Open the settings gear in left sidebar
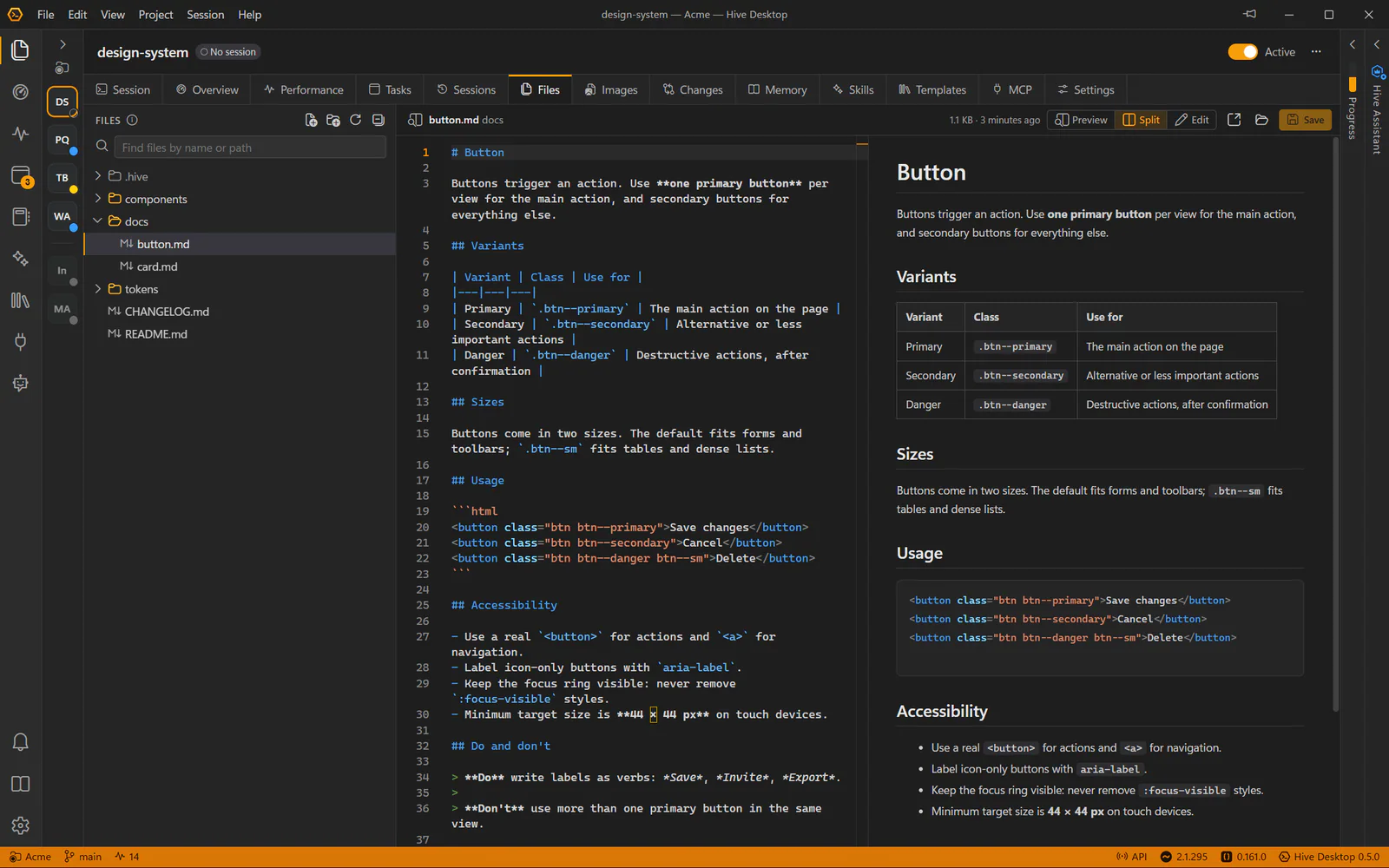The image size is (1389, 868). pos(20,825)
